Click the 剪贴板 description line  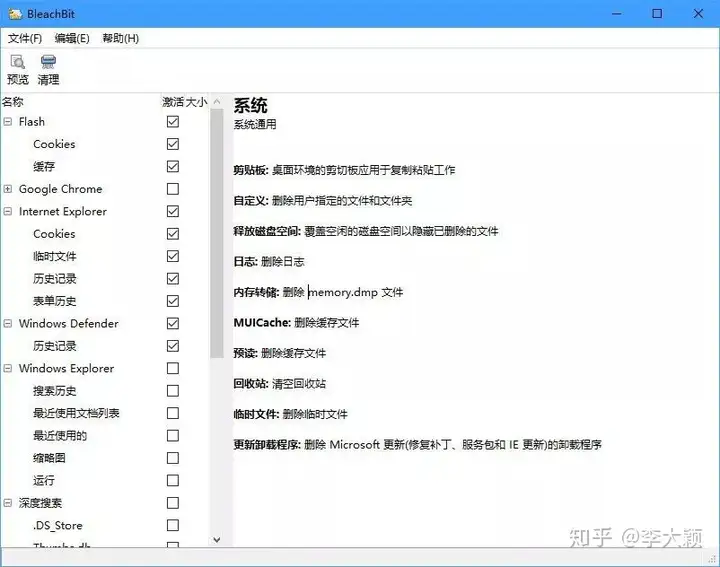pos(344,170)
